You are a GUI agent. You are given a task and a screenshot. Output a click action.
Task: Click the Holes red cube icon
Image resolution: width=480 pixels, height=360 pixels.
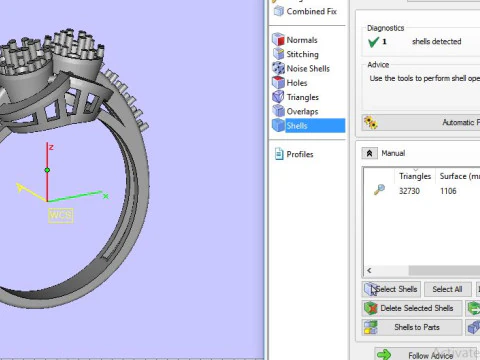pyautogui.click(x=278, y=83)
